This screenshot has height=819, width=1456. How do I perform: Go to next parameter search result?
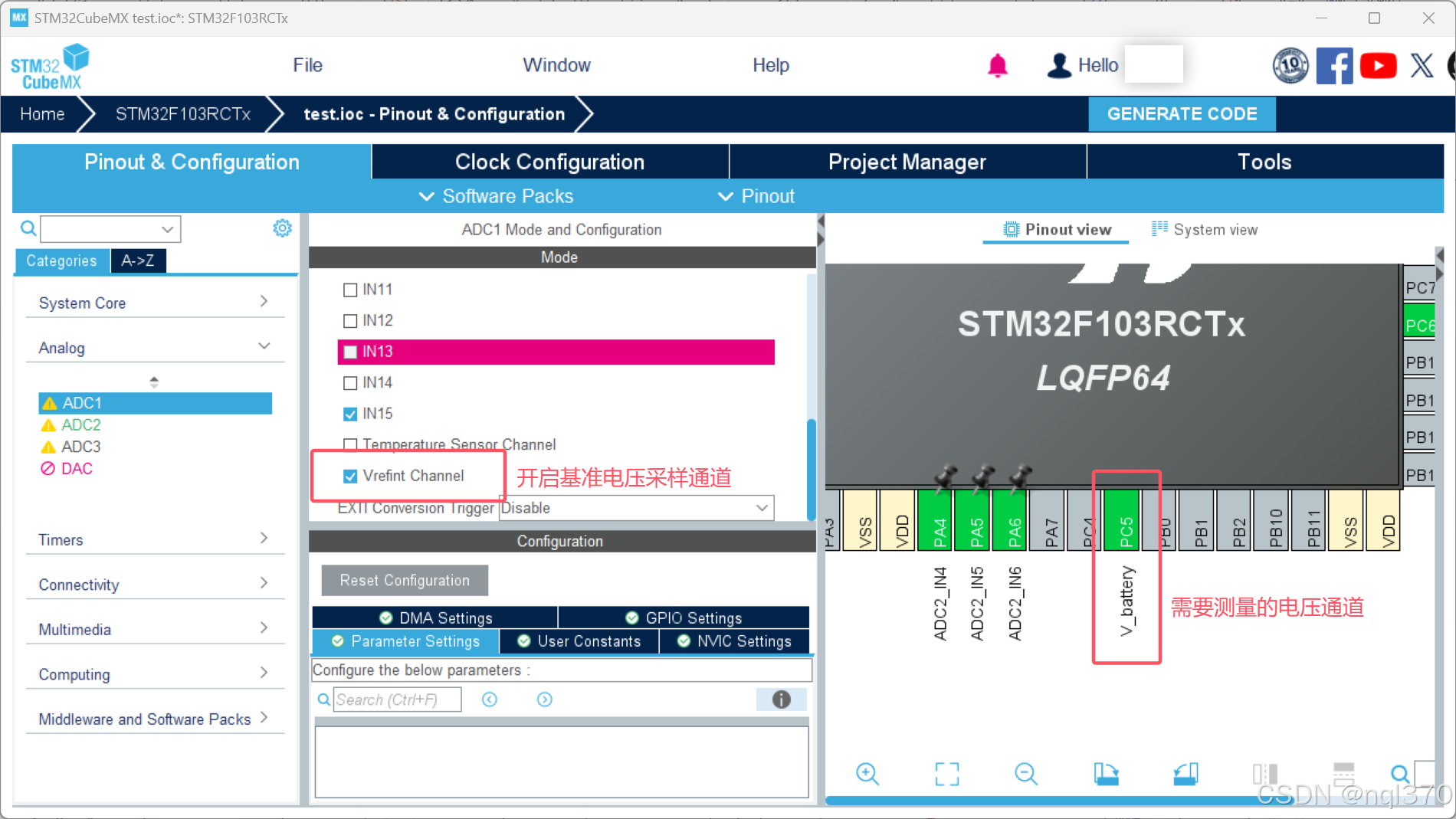545,699
